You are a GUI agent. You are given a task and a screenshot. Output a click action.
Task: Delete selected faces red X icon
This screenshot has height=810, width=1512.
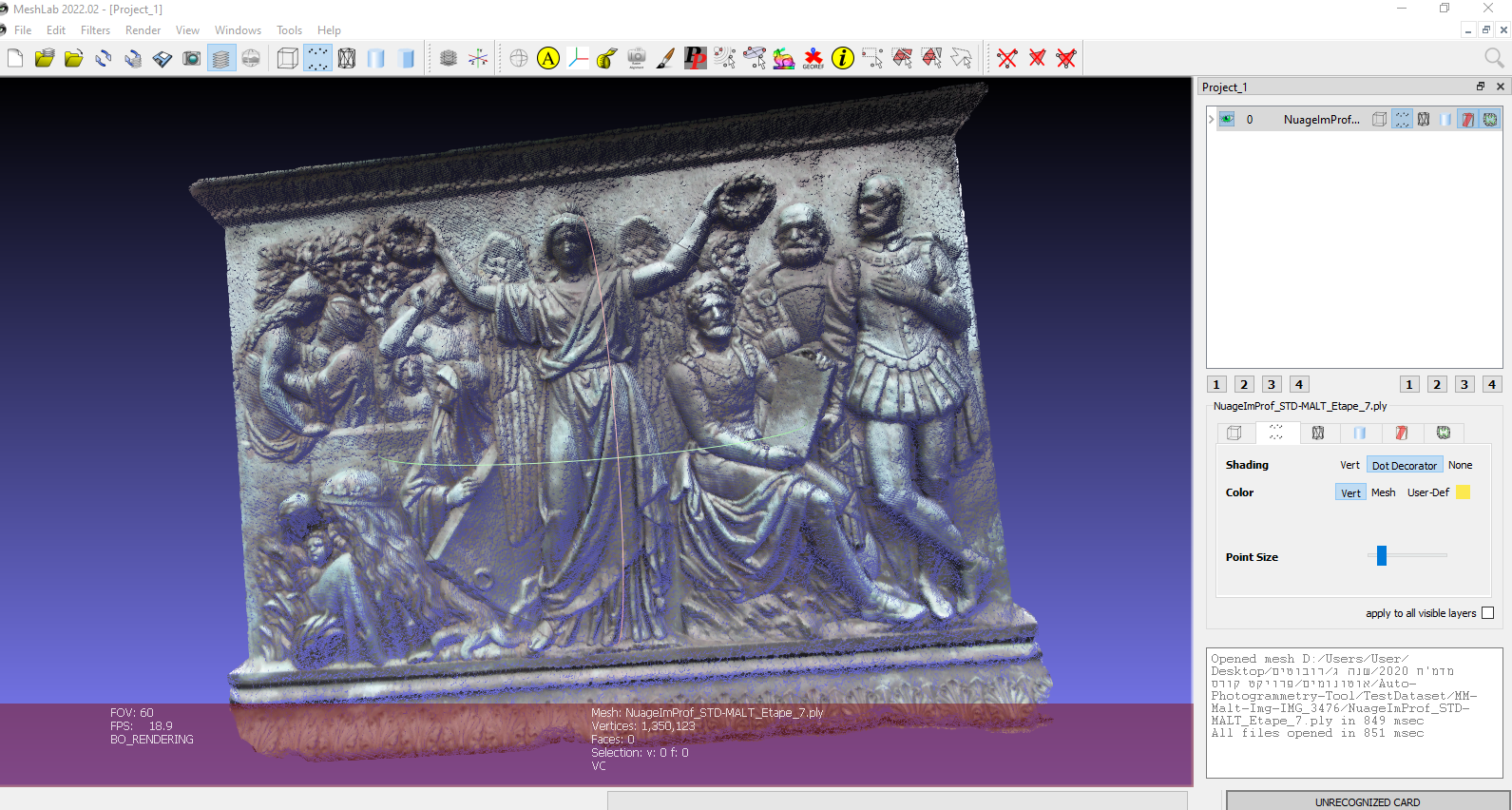click(1037, 59)
